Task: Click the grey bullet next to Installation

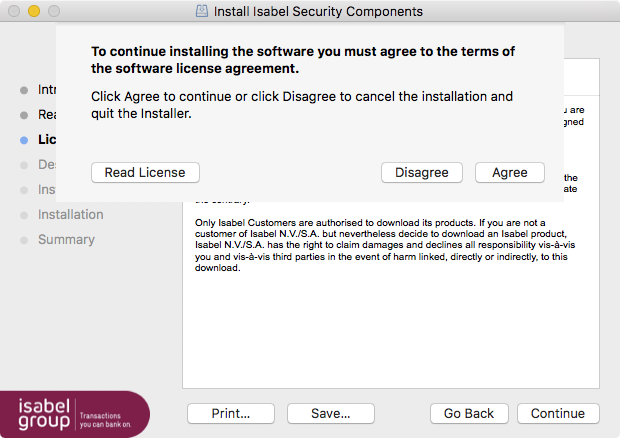Action: (24, 215)
